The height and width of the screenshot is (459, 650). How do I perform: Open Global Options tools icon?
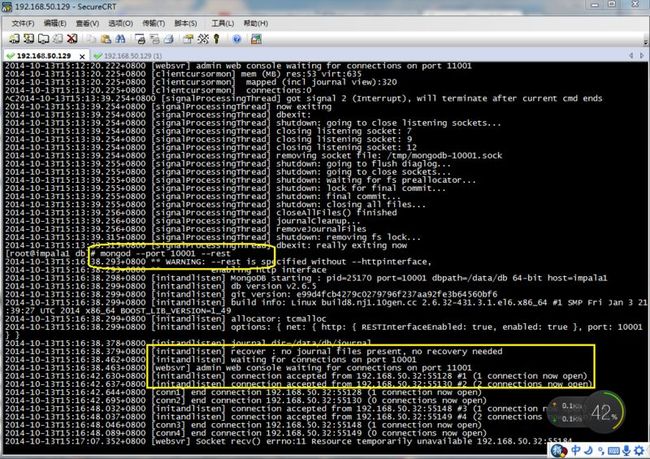coord(203,39)
